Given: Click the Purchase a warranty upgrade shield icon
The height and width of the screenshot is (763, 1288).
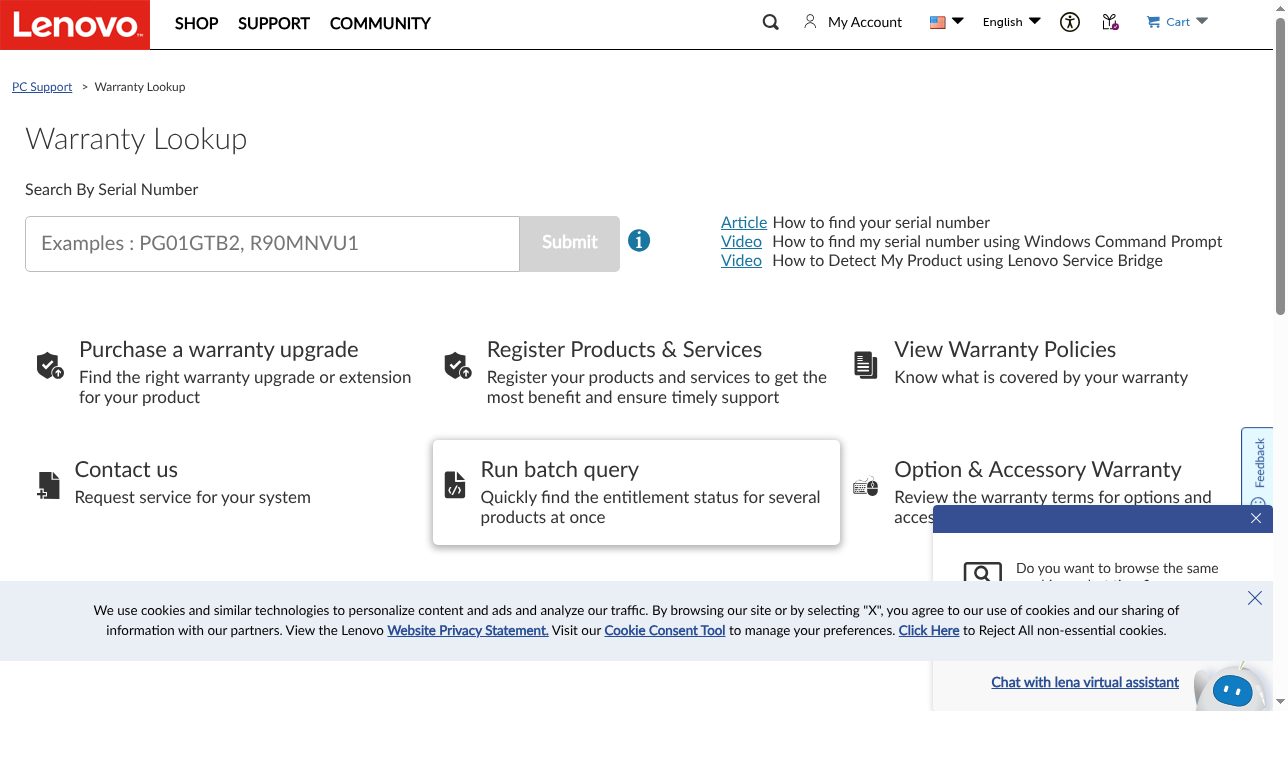Looking at the screenshot, I should [50, 366].
